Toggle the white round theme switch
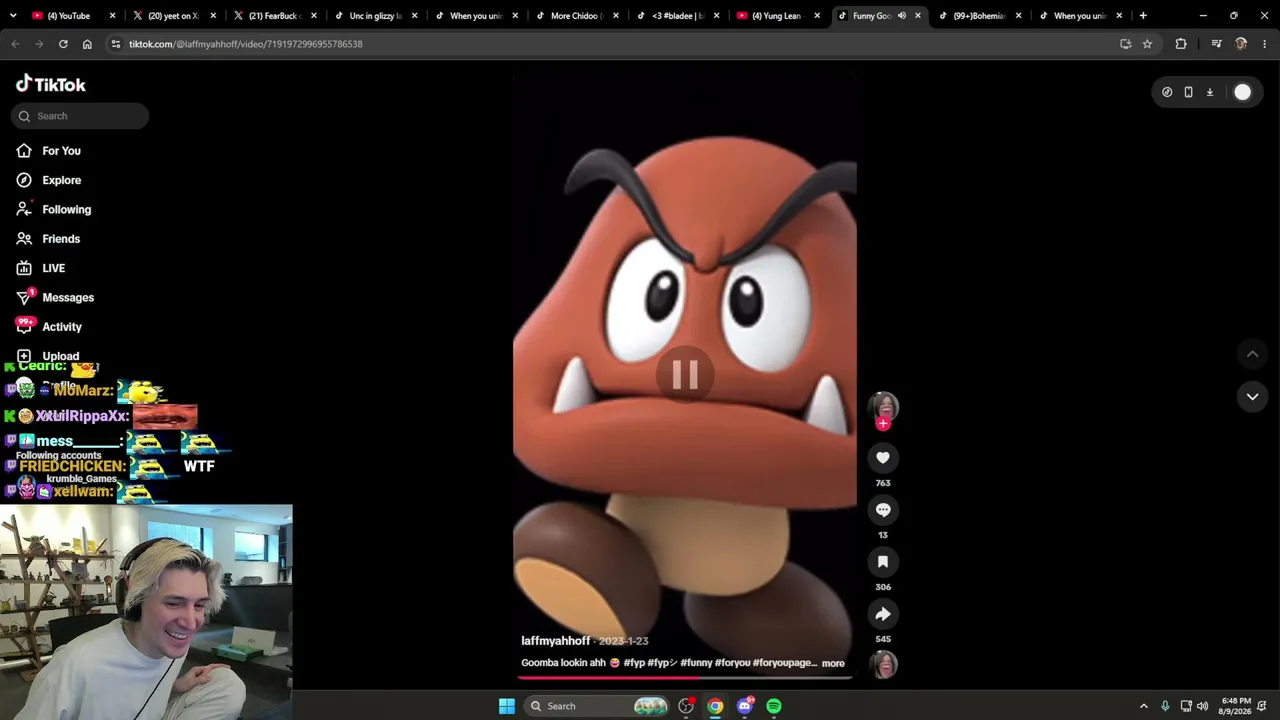Viewport: 1280px width, 720px height. (x=1242, y=92)
